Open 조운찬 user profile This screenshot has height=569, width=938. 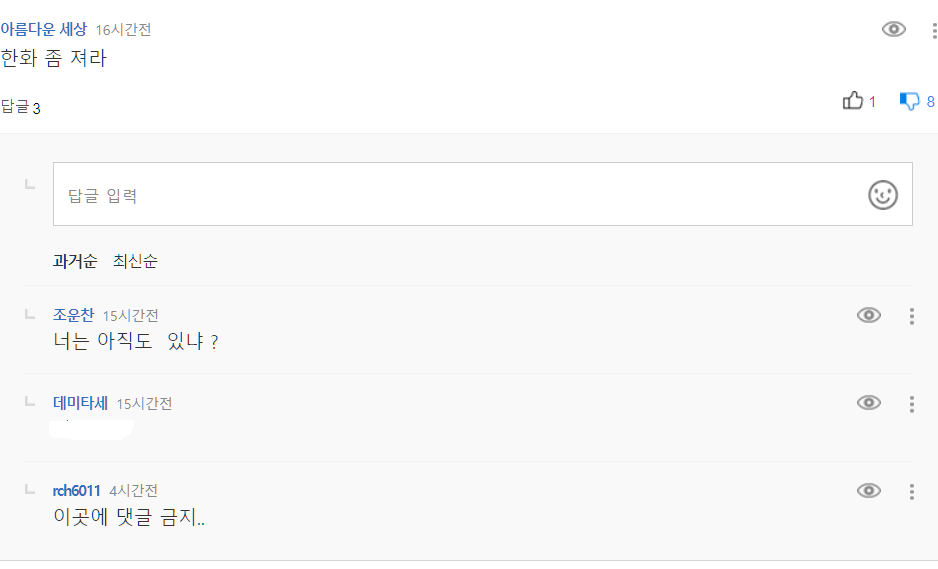pyautogui.click(x=73, y=316)
